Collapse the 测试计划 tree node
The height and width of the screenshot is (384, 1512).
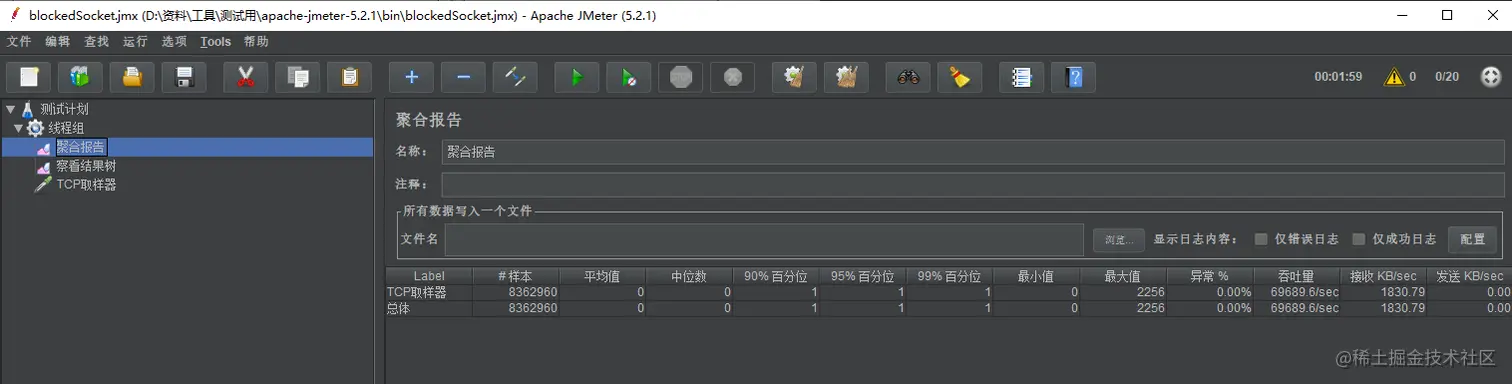coord(10,109)
